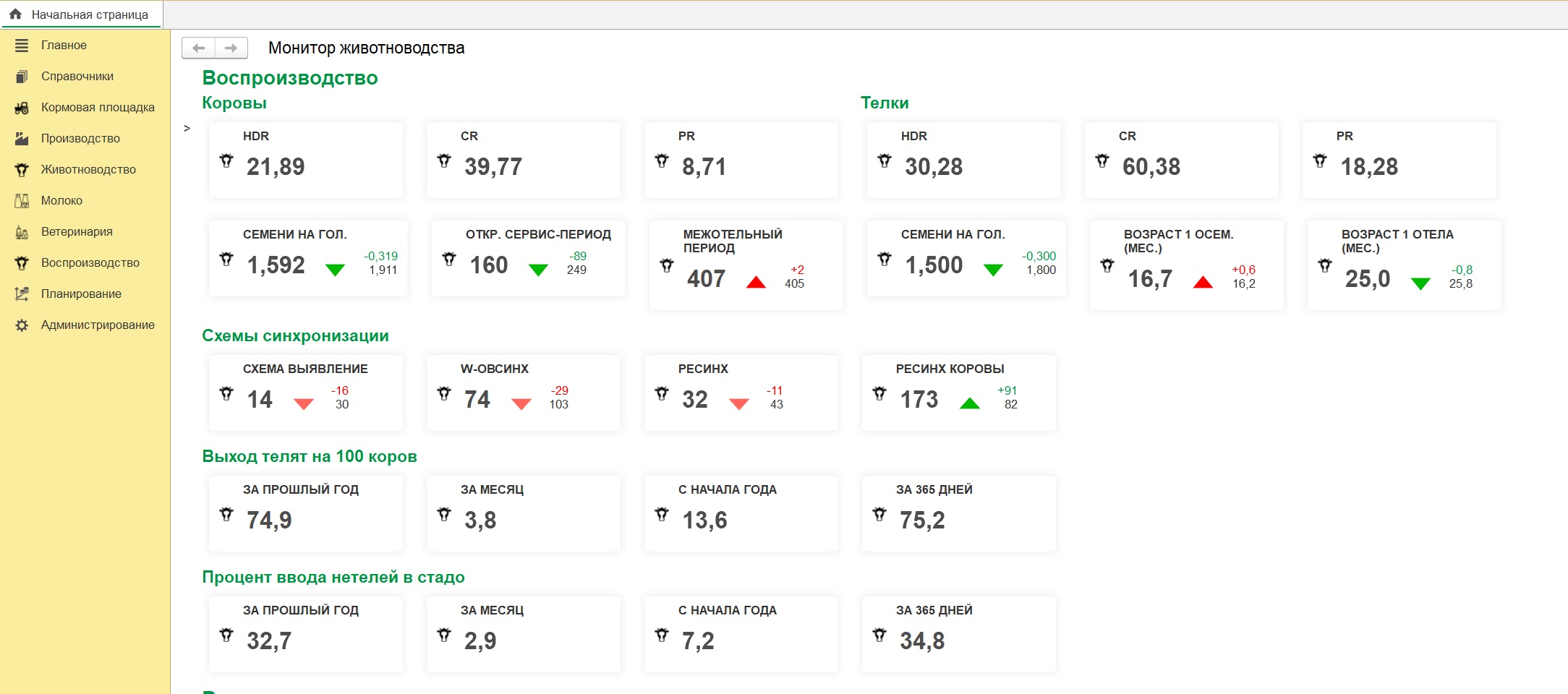Click the Производство factory icon
The image size is (1568, 694).
(22, 139)
